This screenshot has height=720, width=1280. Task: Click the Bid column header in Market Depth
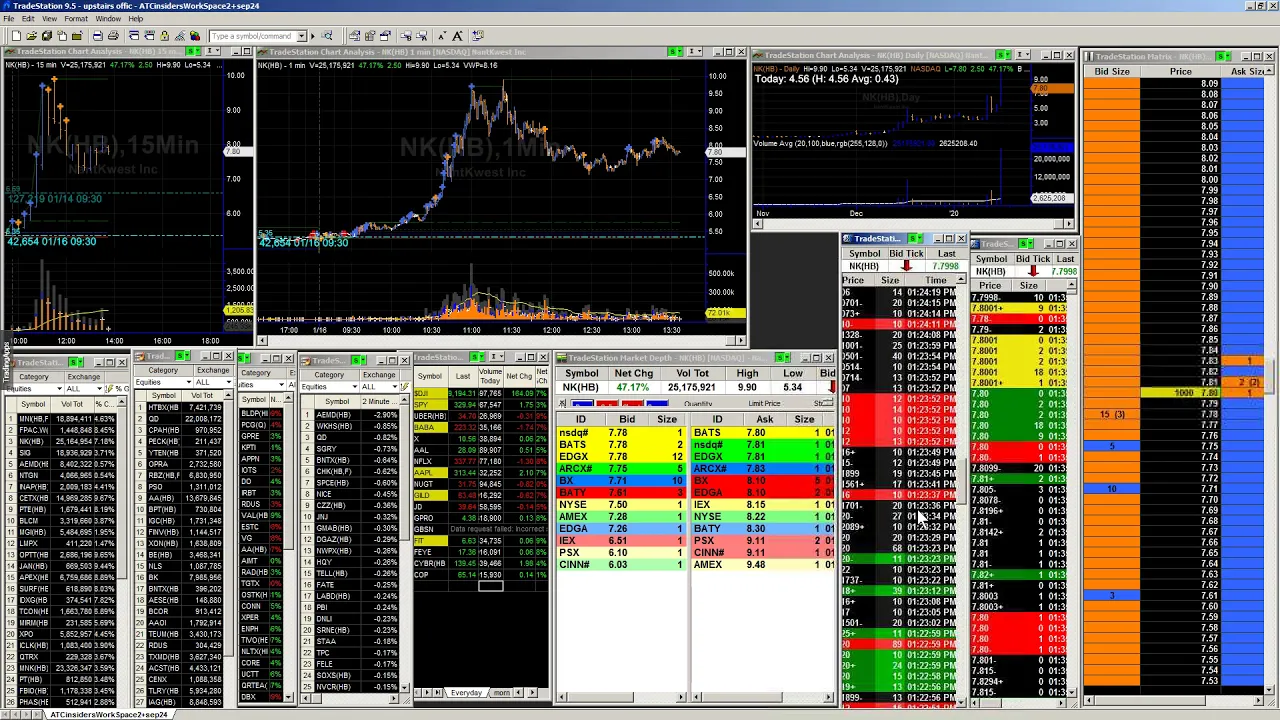pyautogui.click(x=626, y=420)
